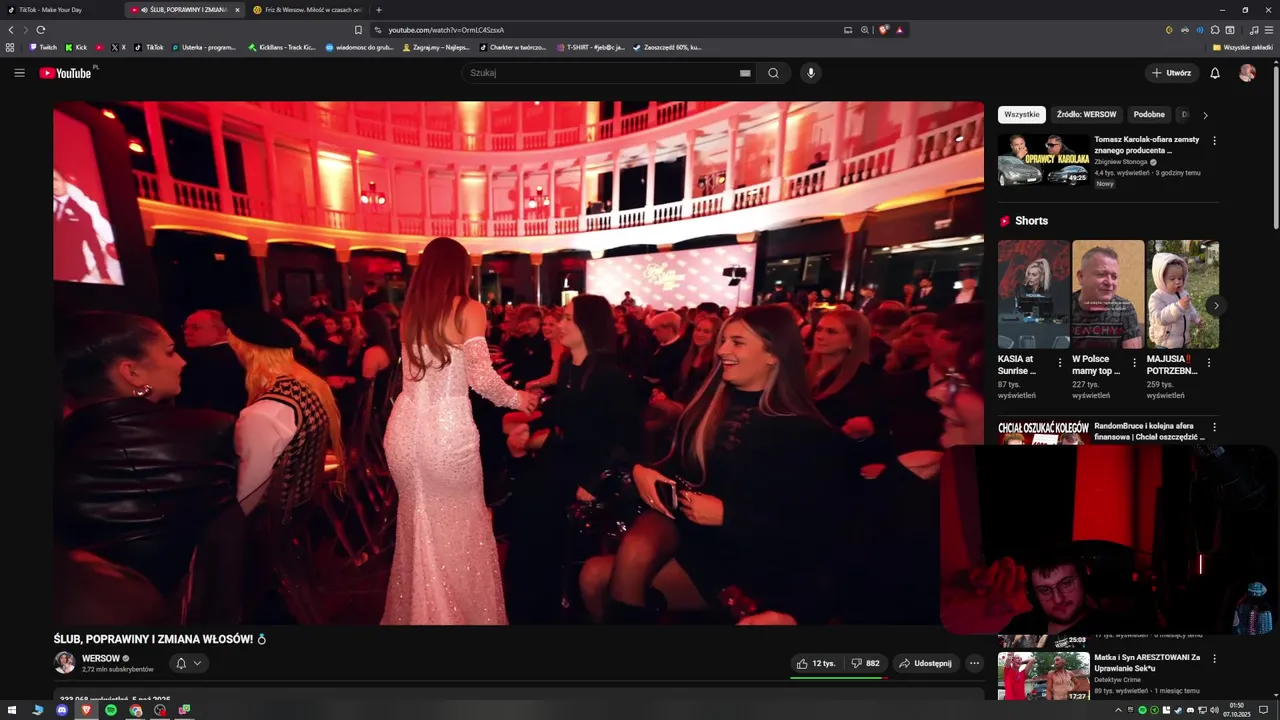Open the Tomasz Karolak video thumbnail
Image resolution: width=1280 pixels, height=720 pixels.
click(x=1044, y=160)
